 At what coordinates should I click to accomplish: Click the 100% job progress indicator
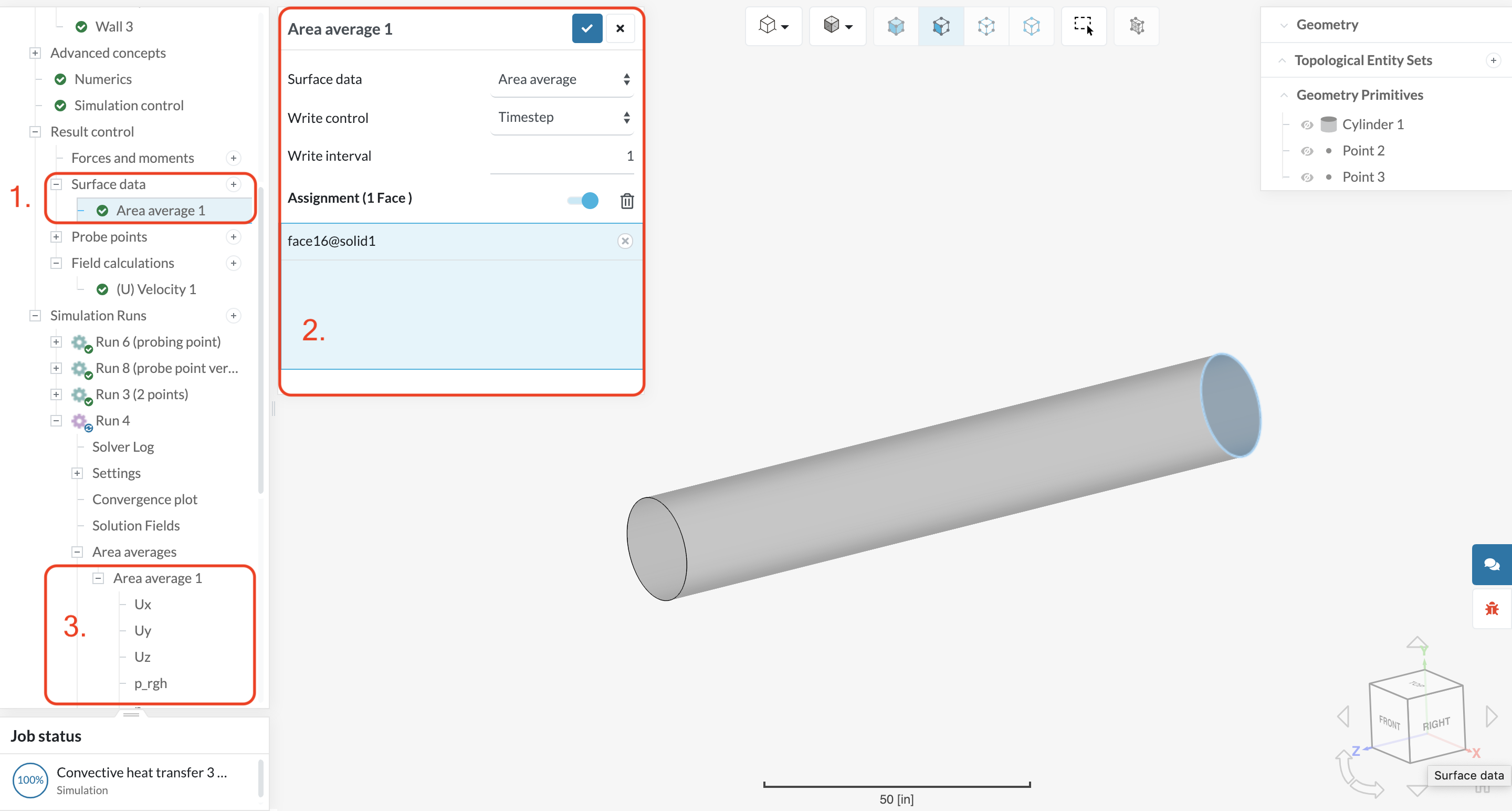[x=30, y=780]
